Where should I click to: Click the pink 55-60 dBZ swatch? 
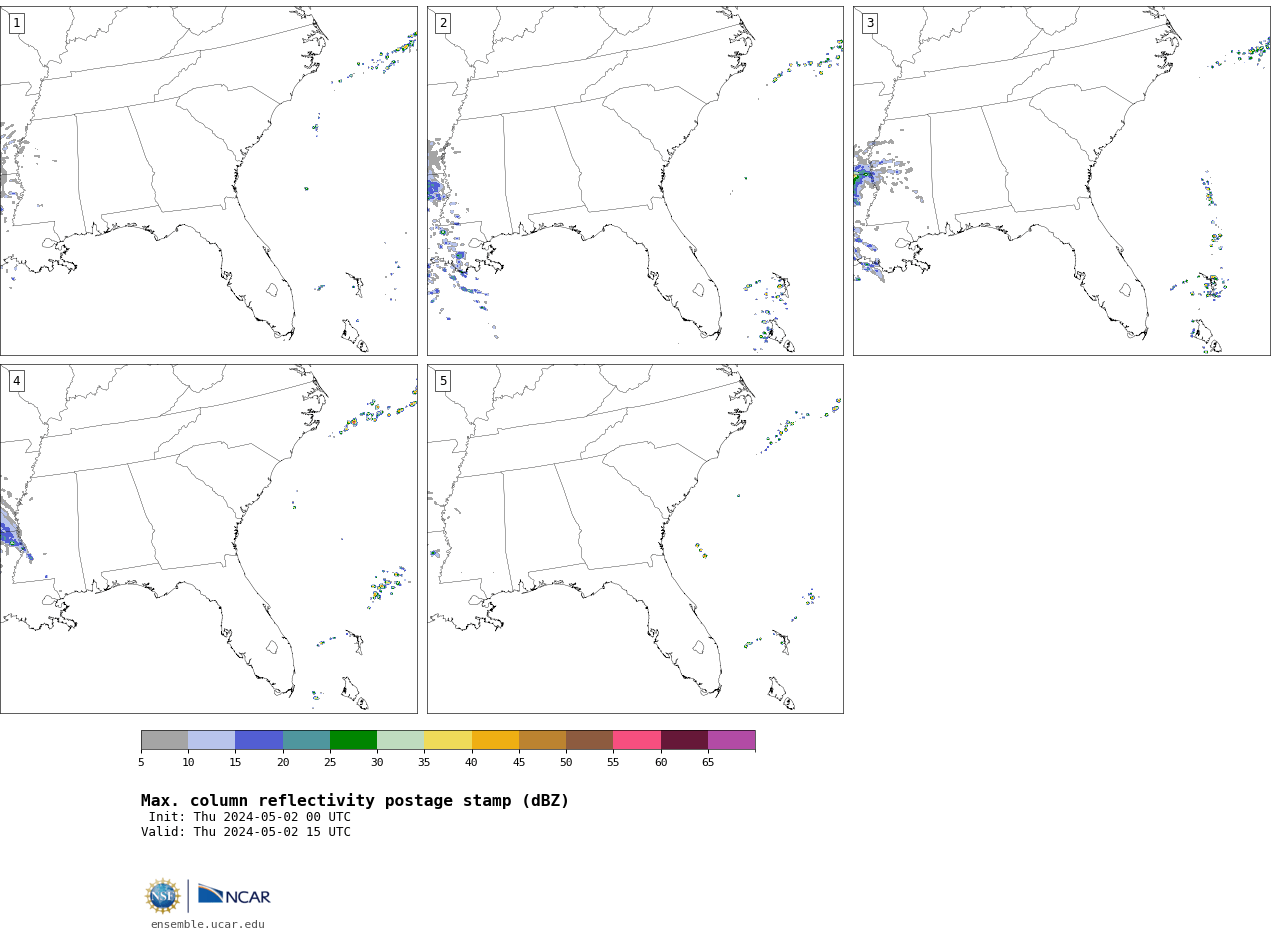coord(637,740)
